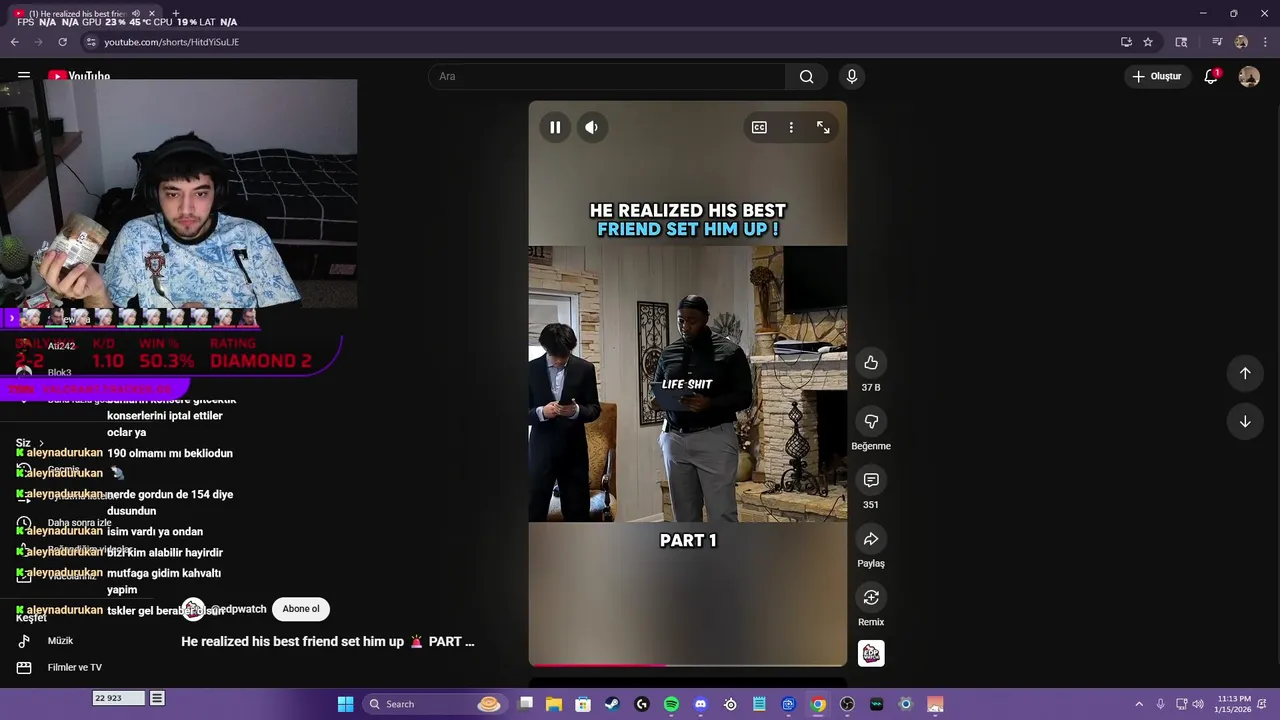The width and height of the screenshot is (1280, 720).
Task: Open Discord from the taskbar
Action: [700, 704]
